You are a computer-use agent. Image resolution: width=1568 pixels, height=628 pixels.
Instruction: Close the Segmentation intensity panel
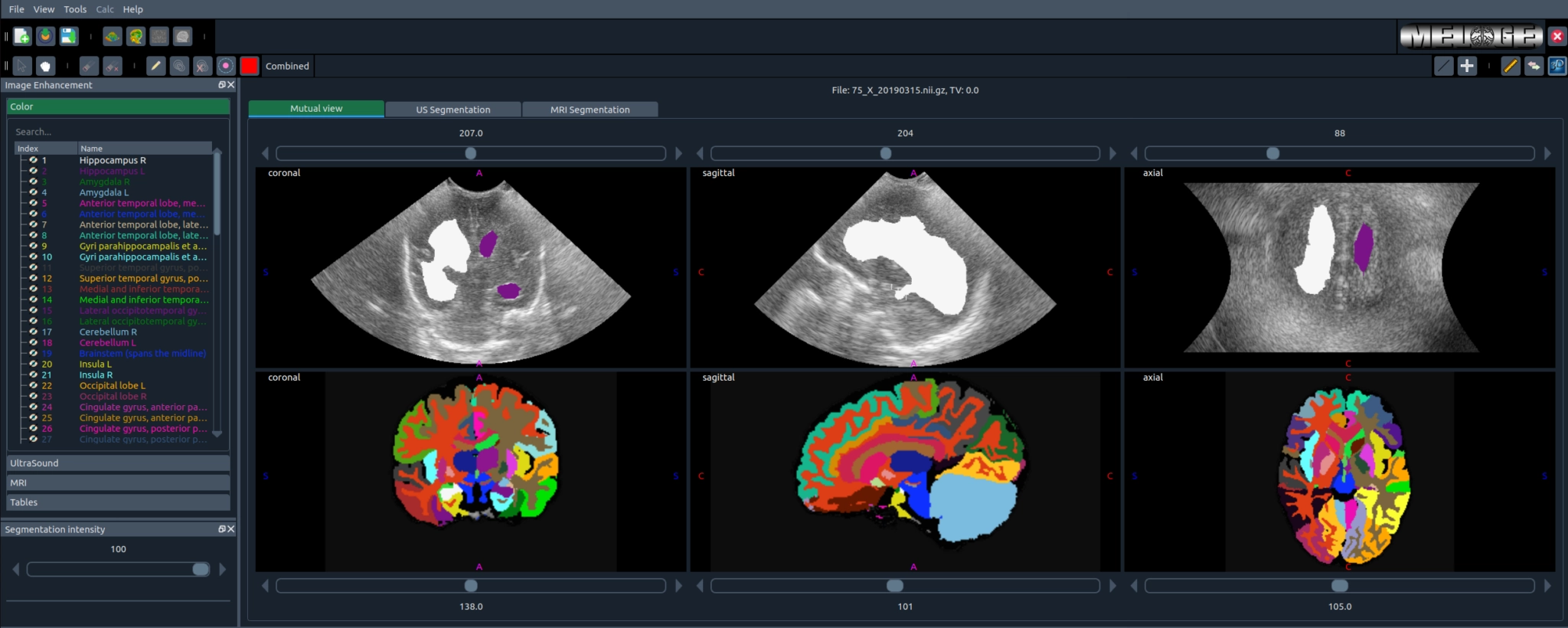pyautogui.click(x=231, y=529)
